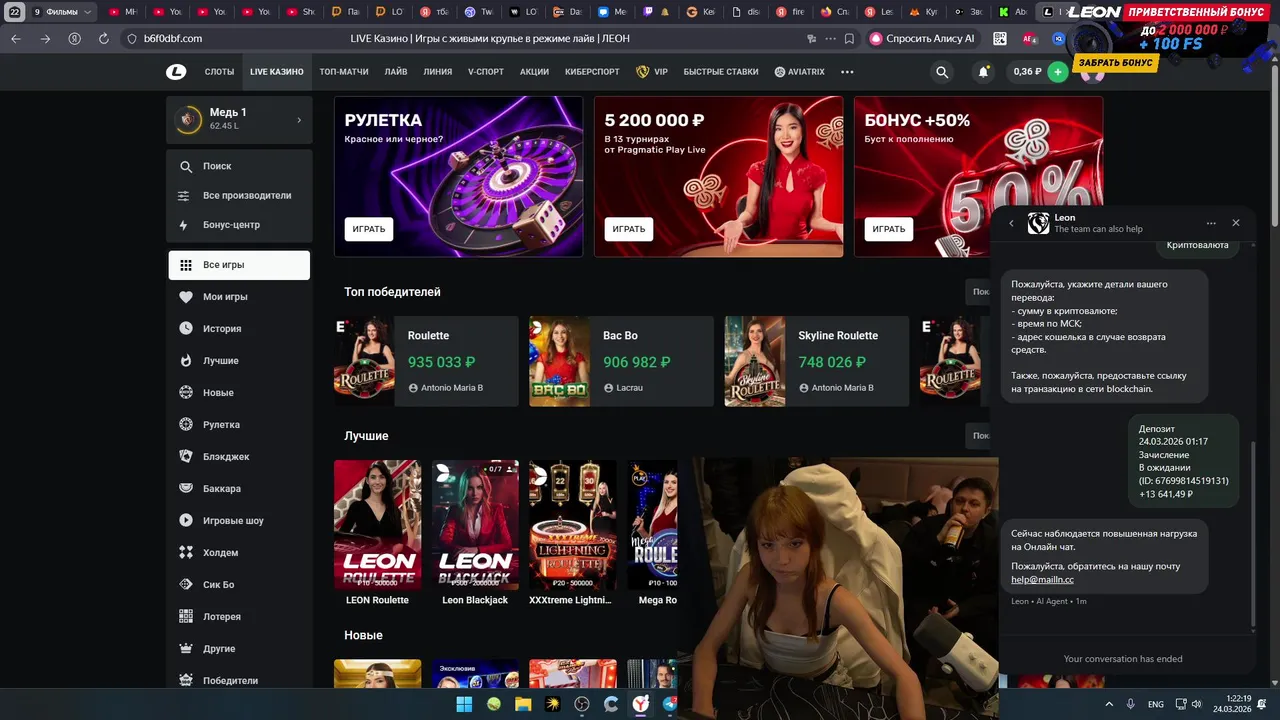Bookmark the page from address bar

click(x=849, y=38)
